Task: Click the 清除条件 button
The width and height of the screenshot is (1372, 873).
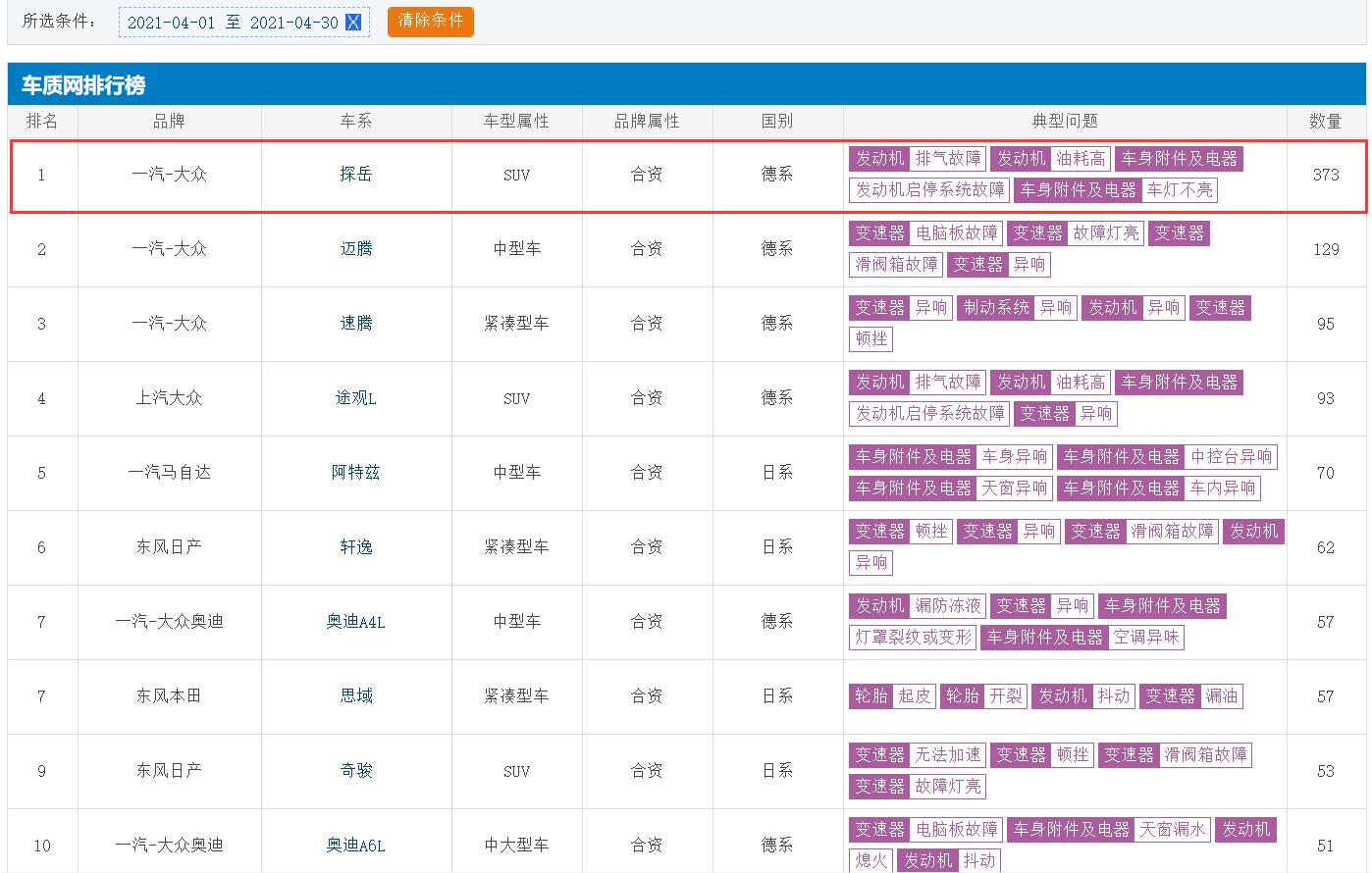Action: click(430, 22)
